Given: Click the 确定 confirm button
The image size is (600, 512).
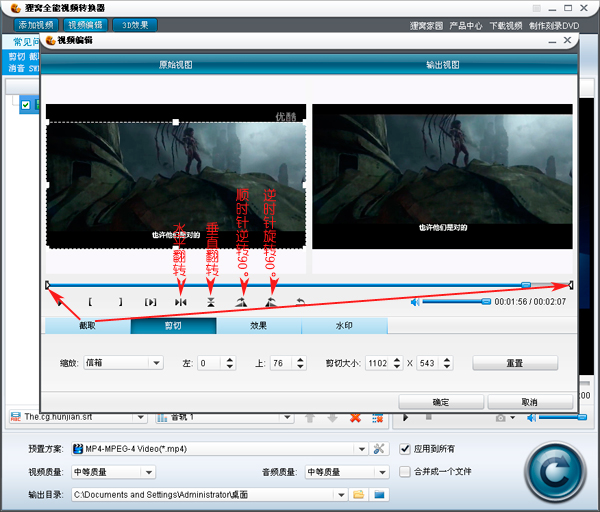Looking at the screenshot, I should point(441,402).
